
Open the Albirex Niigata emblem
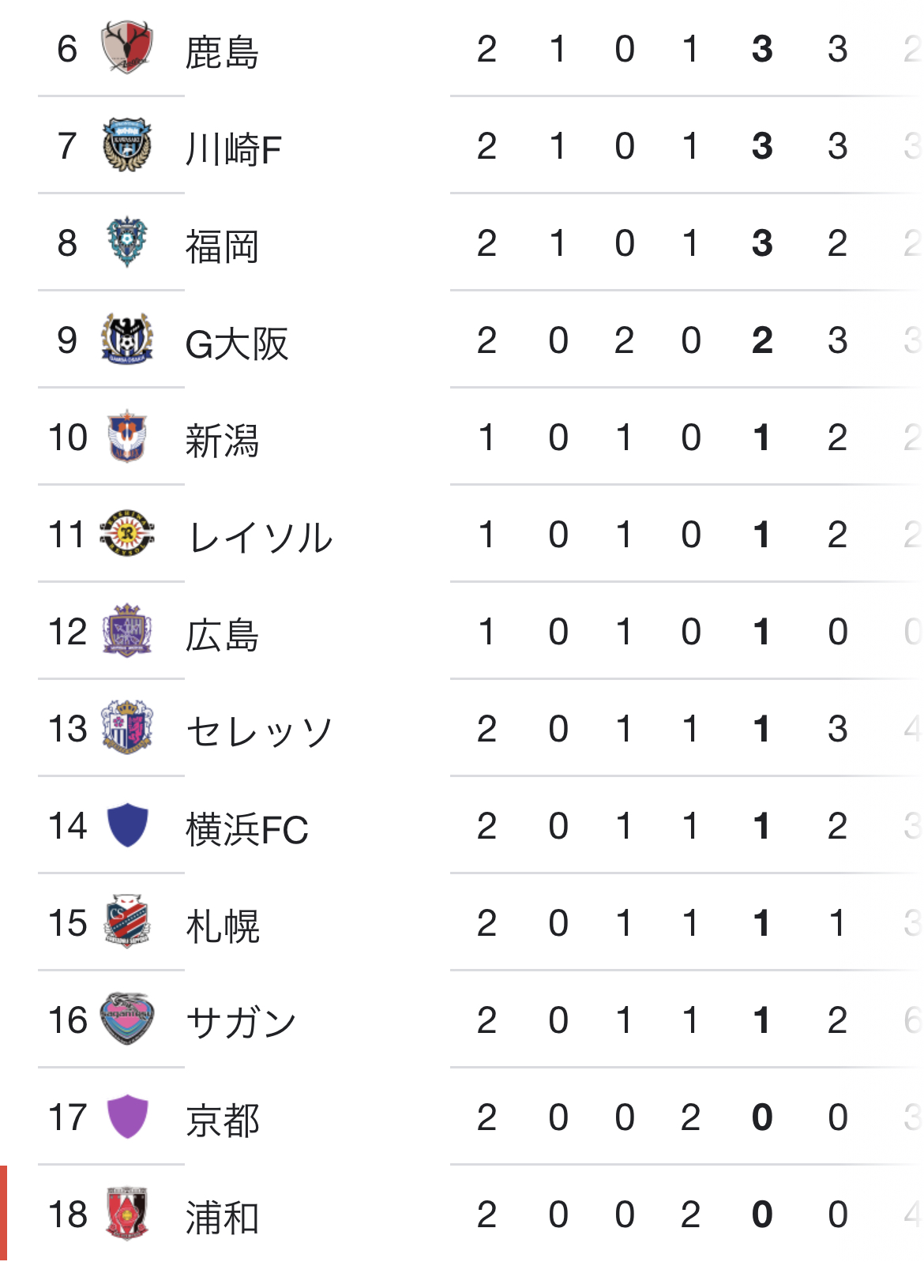tap(126, 437)
